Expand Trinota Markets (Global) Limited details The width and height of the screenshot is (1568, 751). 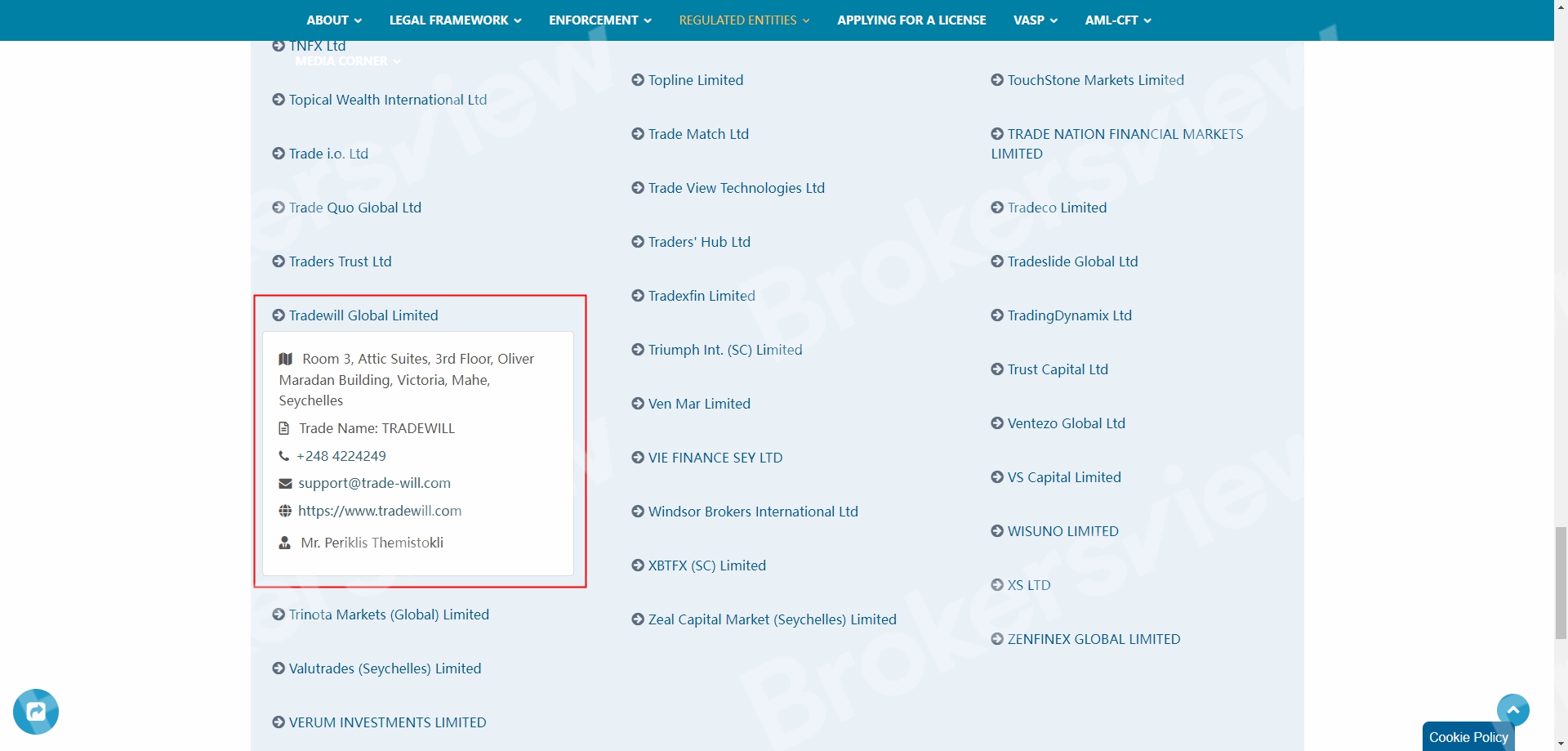[381, 615]
